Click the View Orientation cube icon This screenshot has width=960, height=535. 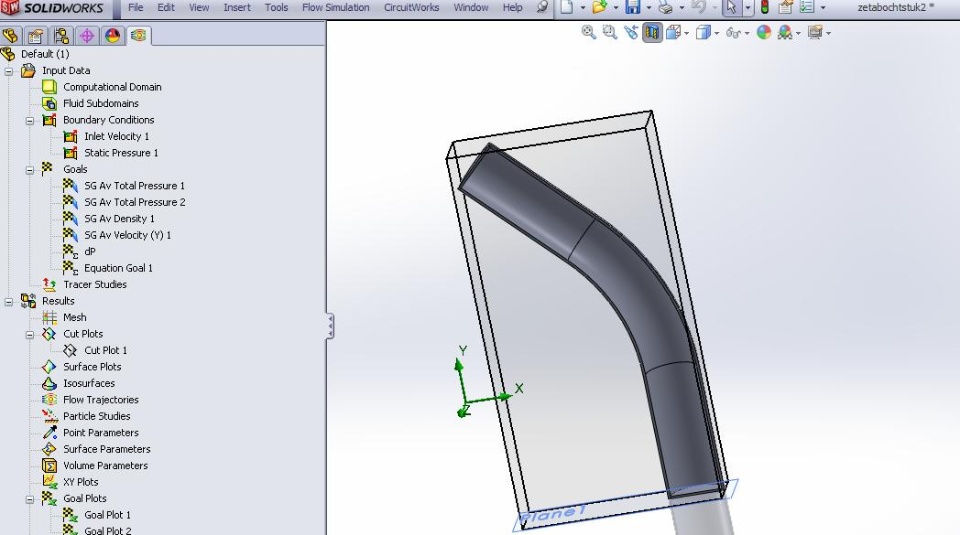[673, 32]
